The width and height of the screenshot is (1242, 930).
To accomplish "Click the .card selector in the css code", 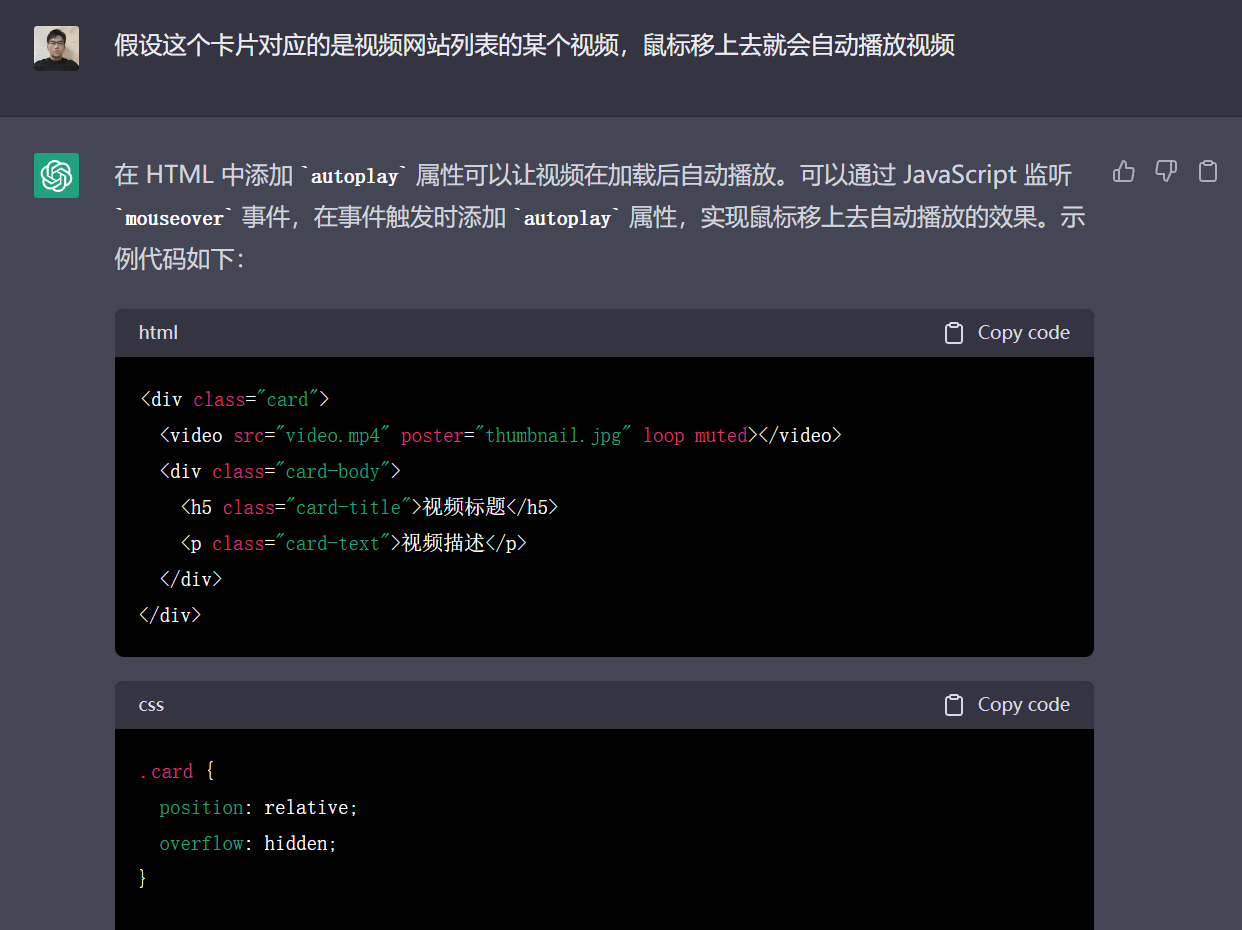I will tap(167, 772).
